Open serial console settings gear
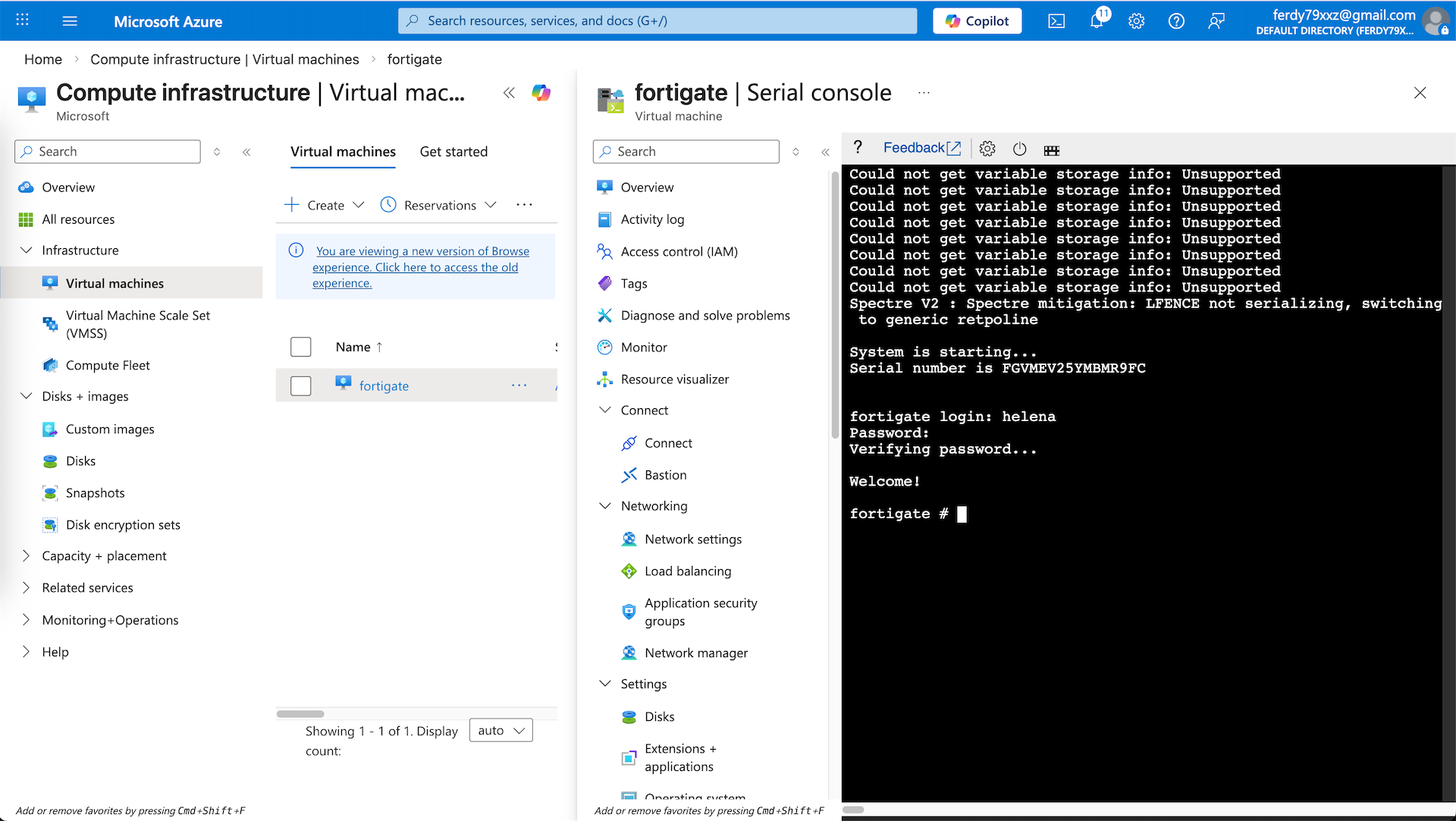The height and width of the screenshot is (821, 1456). click(x=987, y=149)
